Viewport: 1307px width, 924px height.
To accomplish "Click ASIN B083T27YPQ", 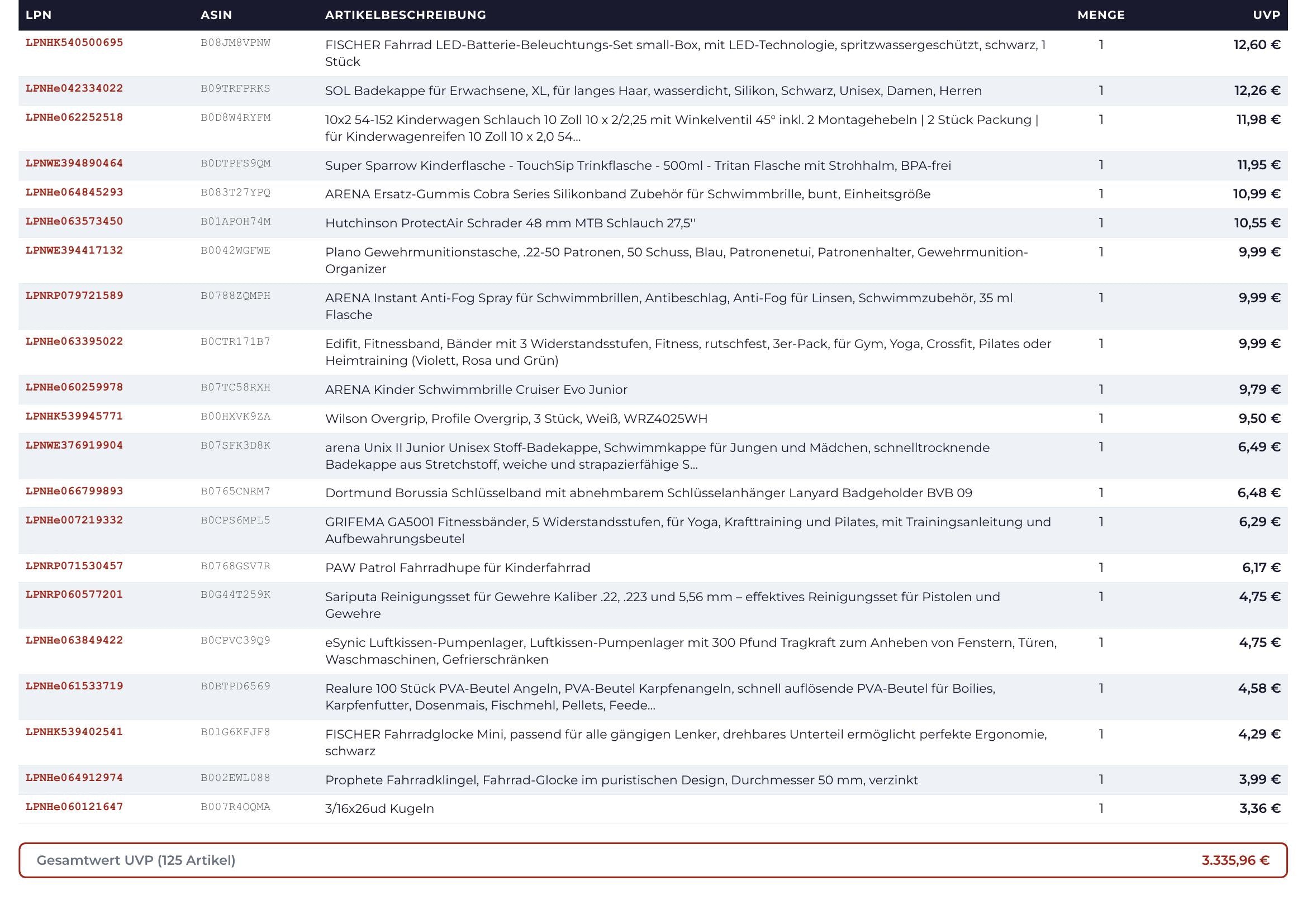I will [236, 193].
